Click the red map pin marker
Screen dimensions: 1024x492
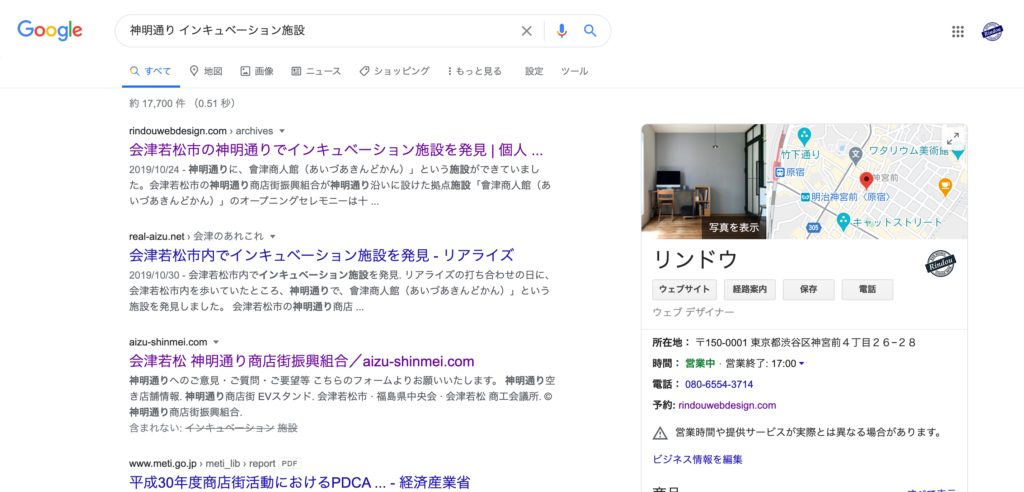pyautogui.click(x=866, y=181)
